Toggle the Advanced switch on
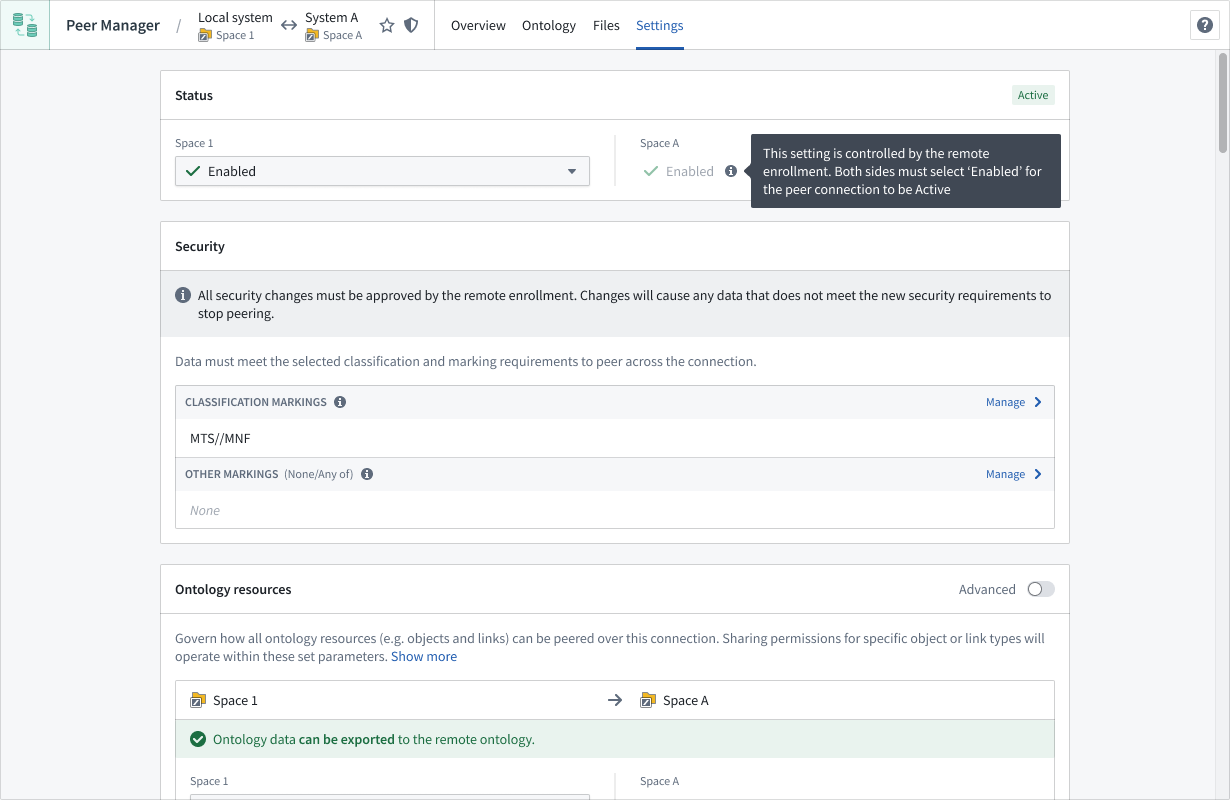This screenshot has width=1230, height=800. point(1041,589)
